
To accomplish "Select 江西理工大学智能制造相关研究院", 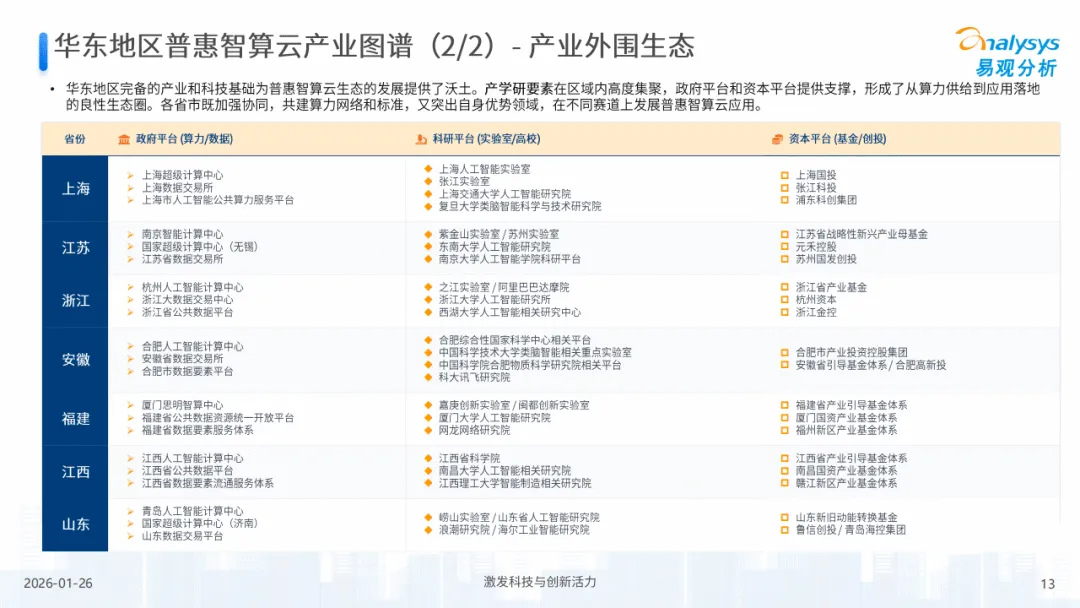I will pyautogui.click(x=515, y=484).
